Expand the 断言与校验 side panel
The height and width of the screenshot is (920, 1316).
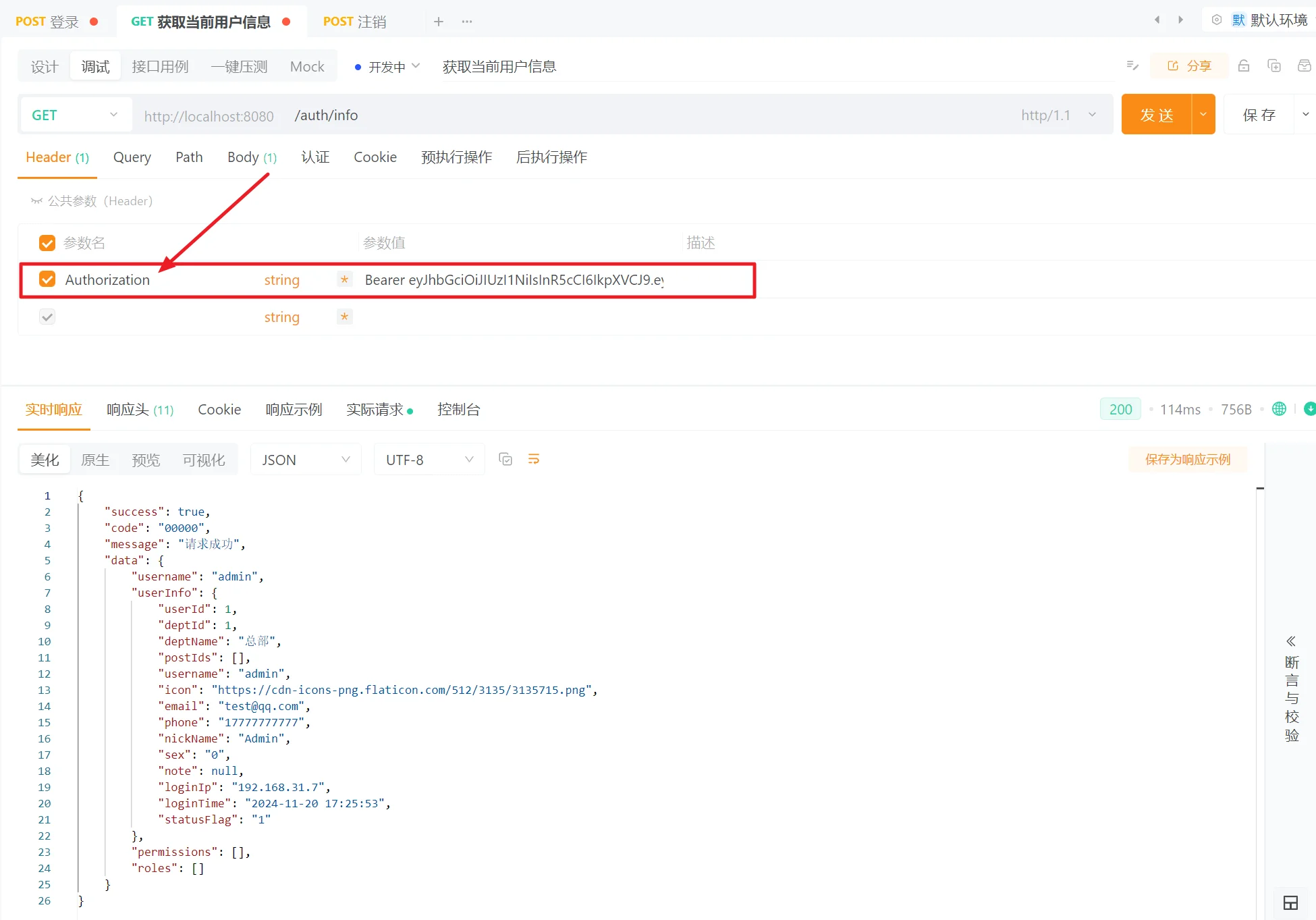[1292, 688]
